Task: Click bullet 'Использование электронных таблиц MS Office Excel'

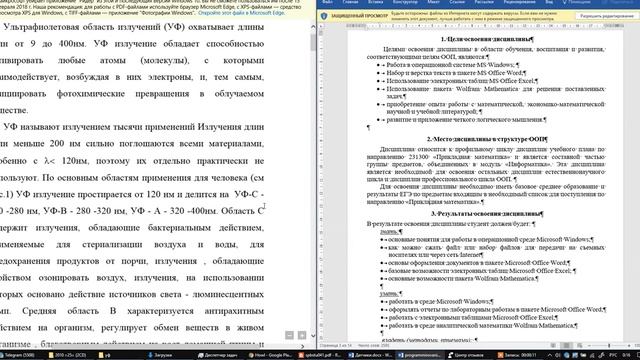Action: coord(462,81)
